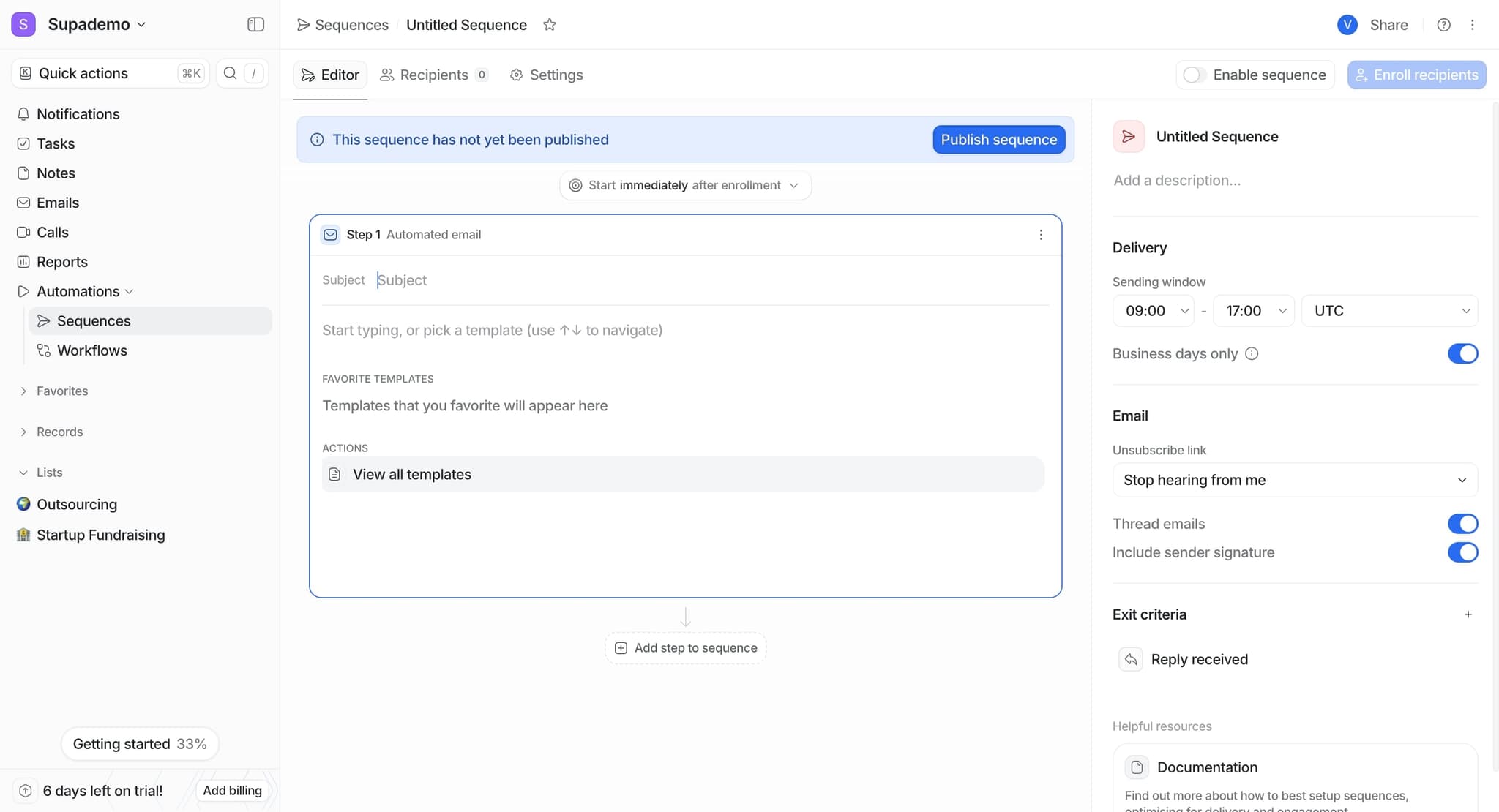The width and height of the screenshot is (1499, 812).
Task: Open the help question mark icon
Action: pos(1443,25)
